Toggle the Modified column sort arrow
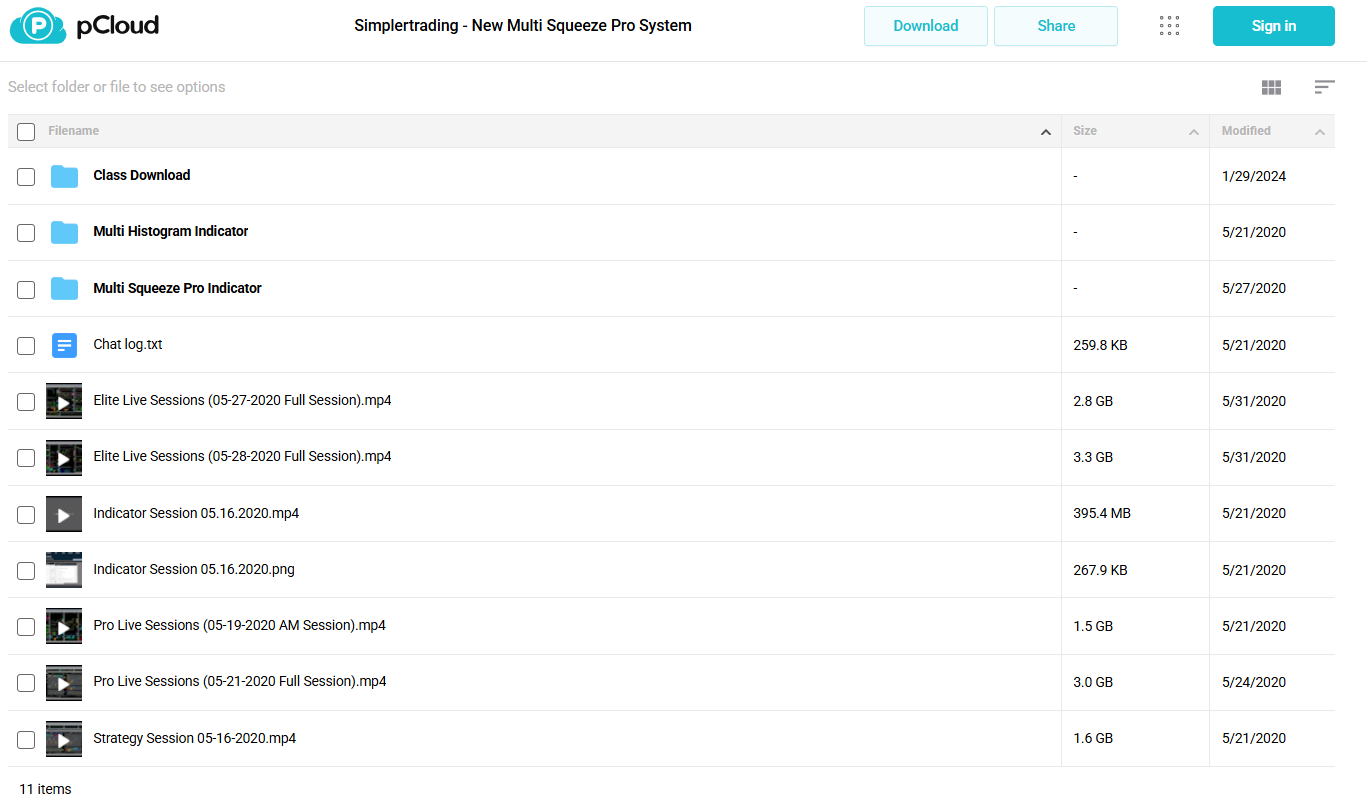 (1320, 132)
